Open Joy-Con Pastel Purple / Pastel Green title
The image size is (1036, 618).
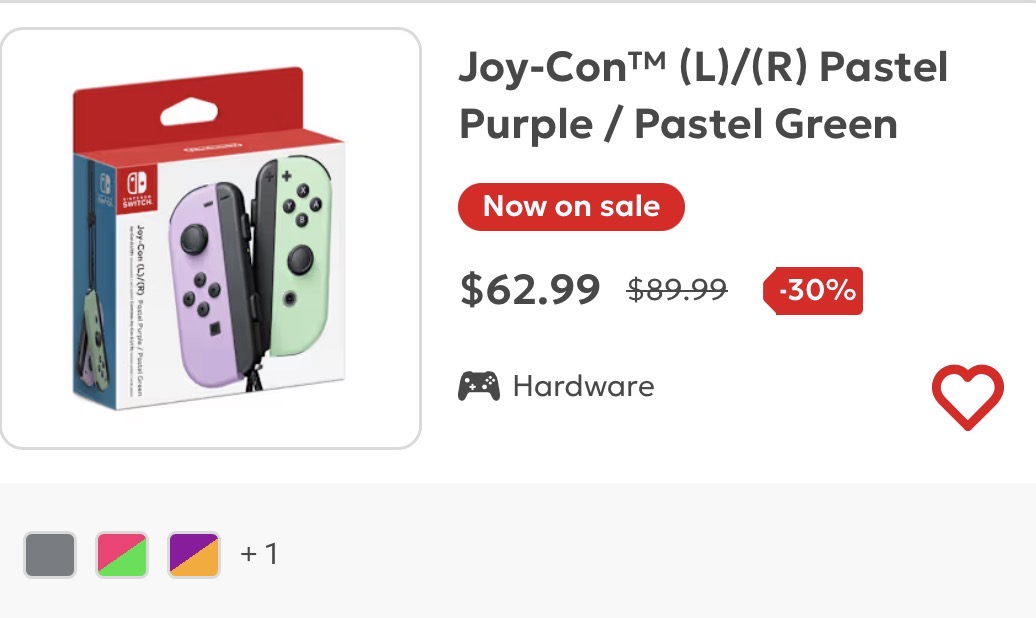tap(703, 95)
